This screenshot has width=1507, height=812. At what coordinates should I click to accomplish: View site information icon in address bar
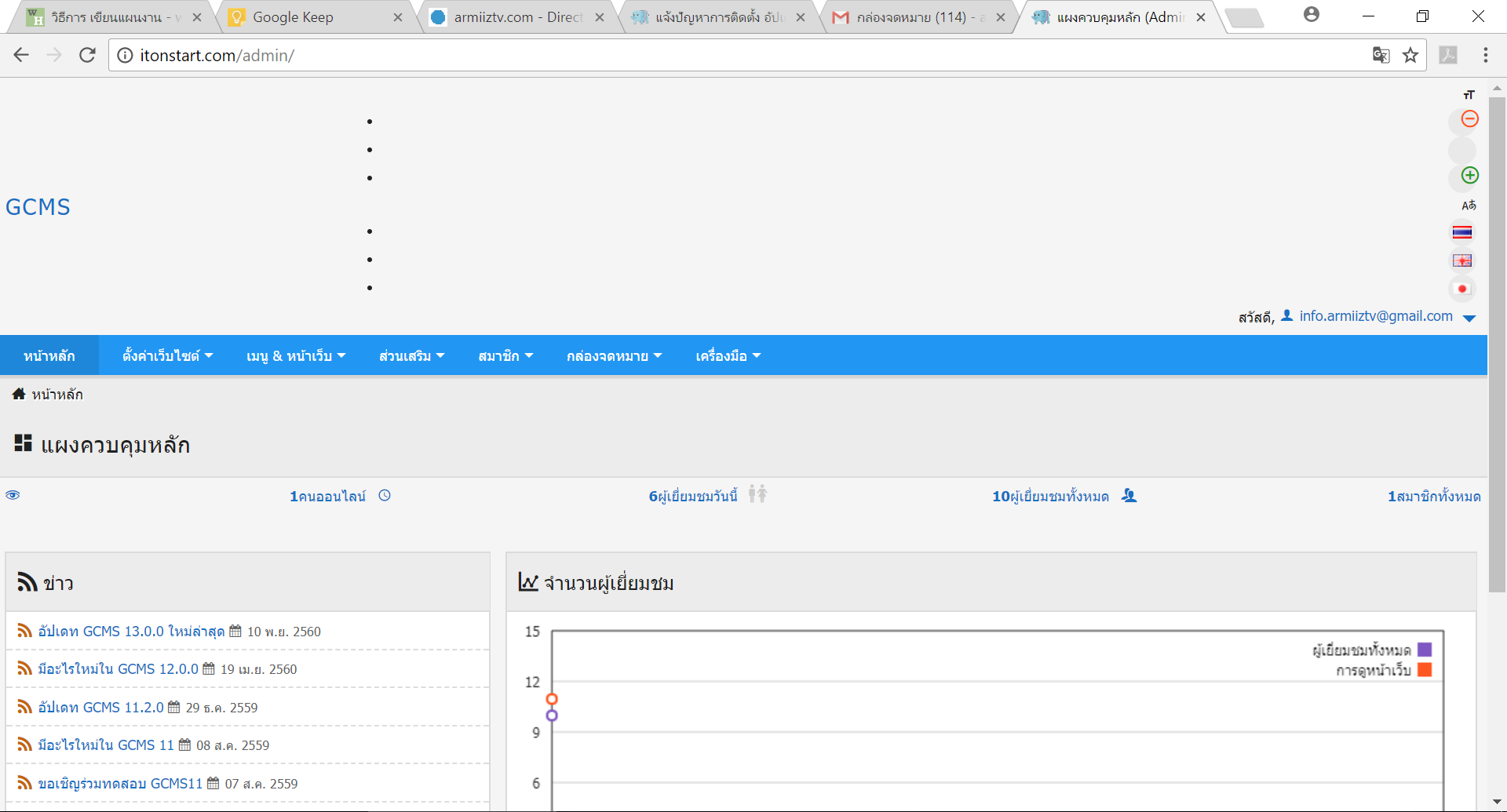tap(125, 55)
